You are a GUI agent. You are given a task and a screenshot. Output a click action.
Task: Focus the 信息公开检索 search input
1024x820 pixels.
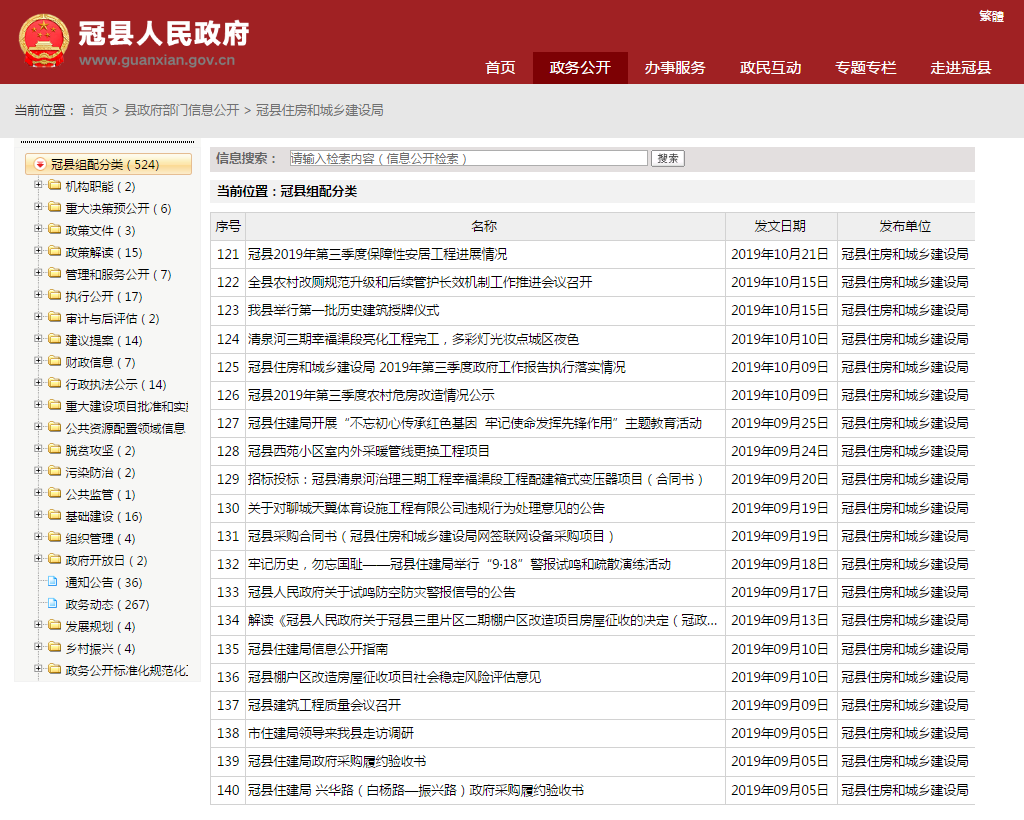tap(468, 158)
